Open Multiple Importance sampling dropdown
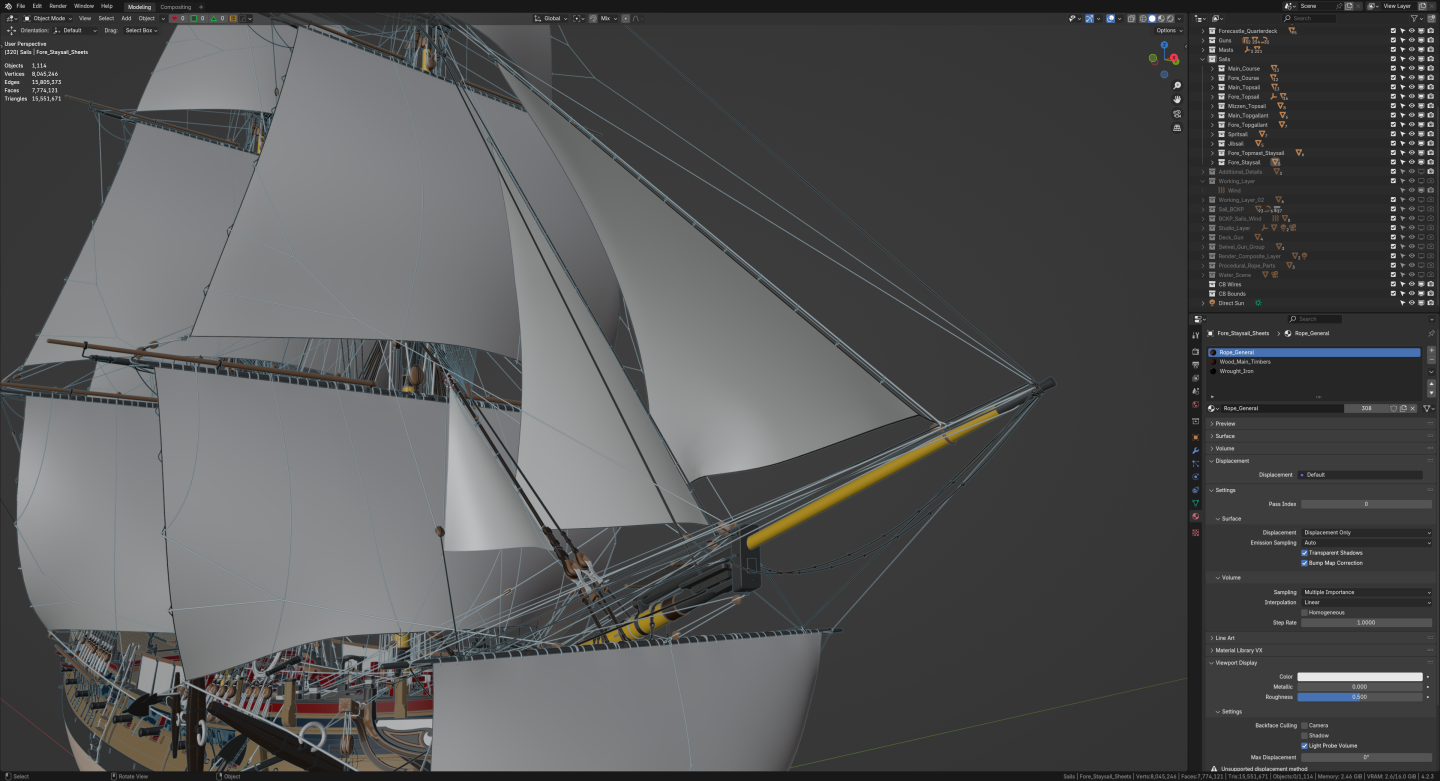This screenshot has height=781, width=1440. point(1367,592)
